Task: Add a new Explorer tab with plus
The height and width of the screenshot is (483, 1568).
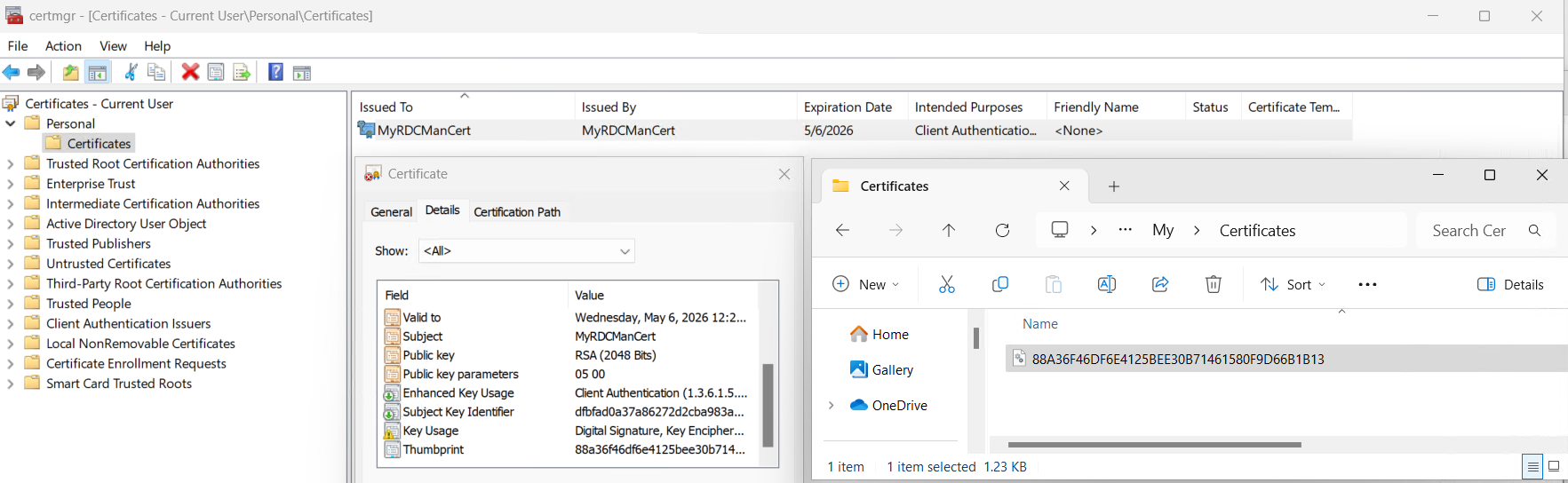Action: click(1114, 186)
